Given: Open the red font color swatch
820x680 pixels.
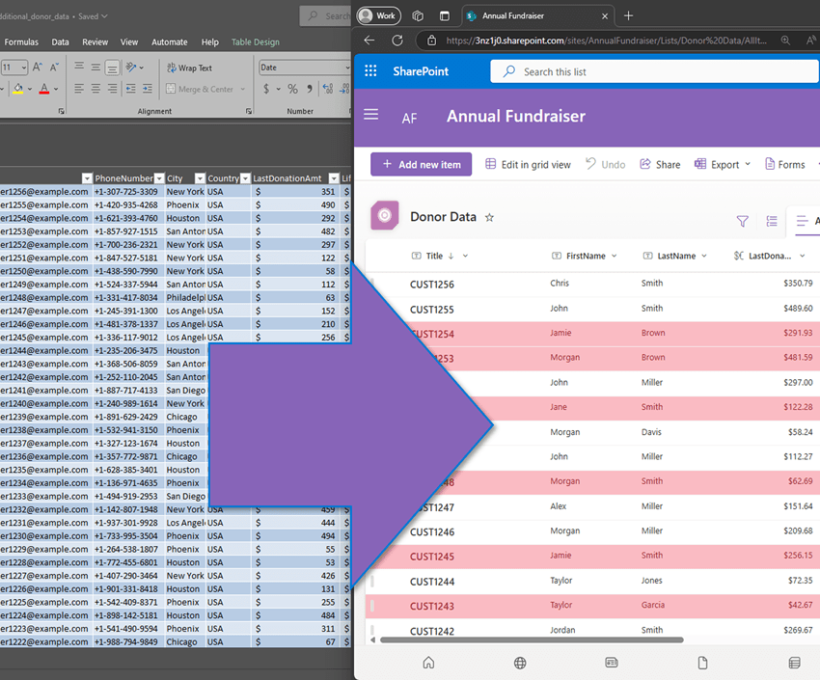Looking at the screenshot, I should pyautogui.click(x=43, y=89).
